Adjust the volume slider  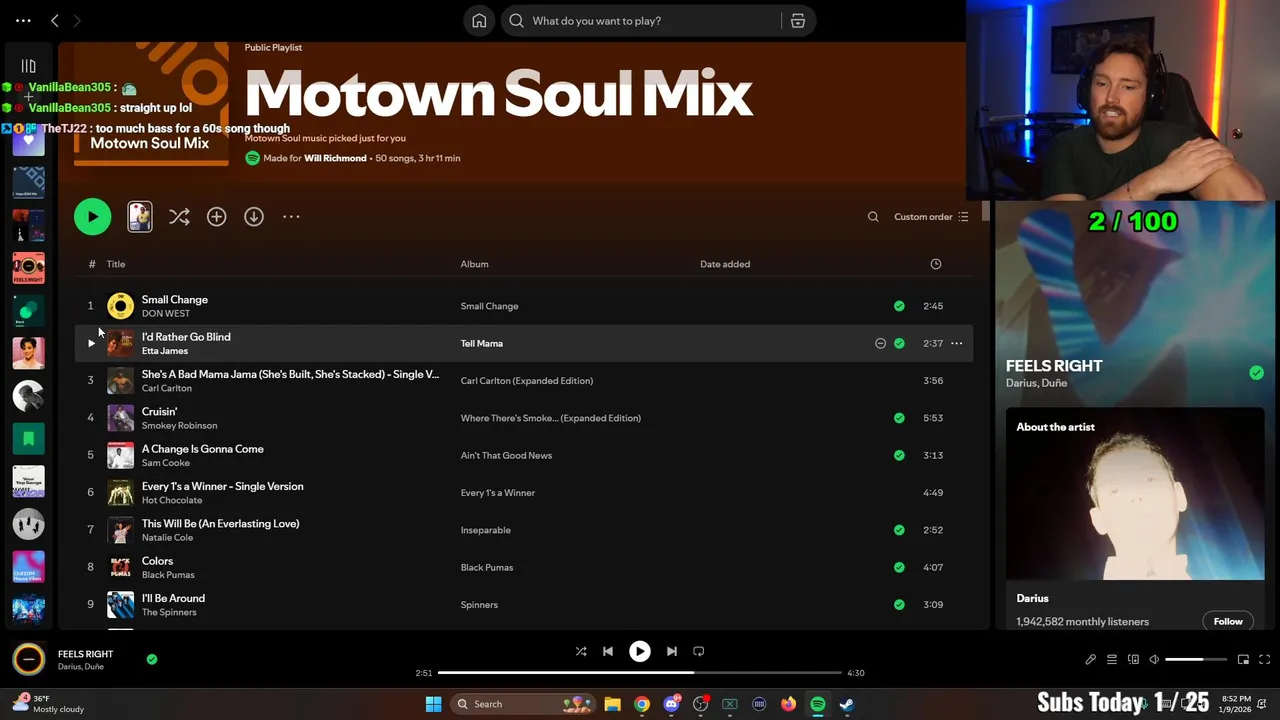pyautogui.click(x=1197, y=659)
